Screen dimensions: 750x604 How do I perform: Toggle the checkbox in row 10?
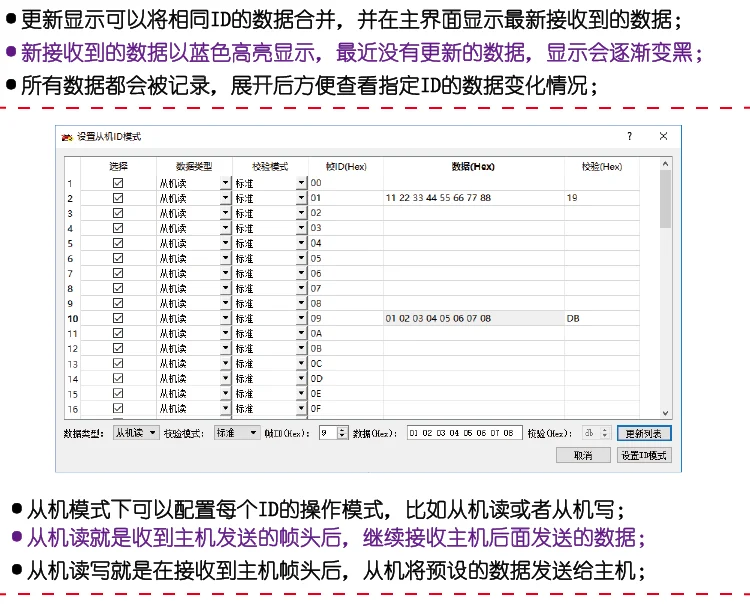pos(118,318)
